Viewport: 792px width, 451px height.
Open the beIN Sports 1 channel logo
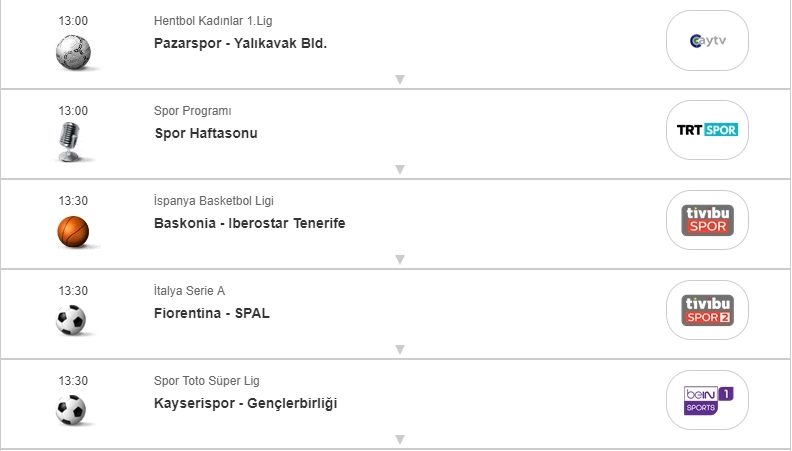coord(707,400)
